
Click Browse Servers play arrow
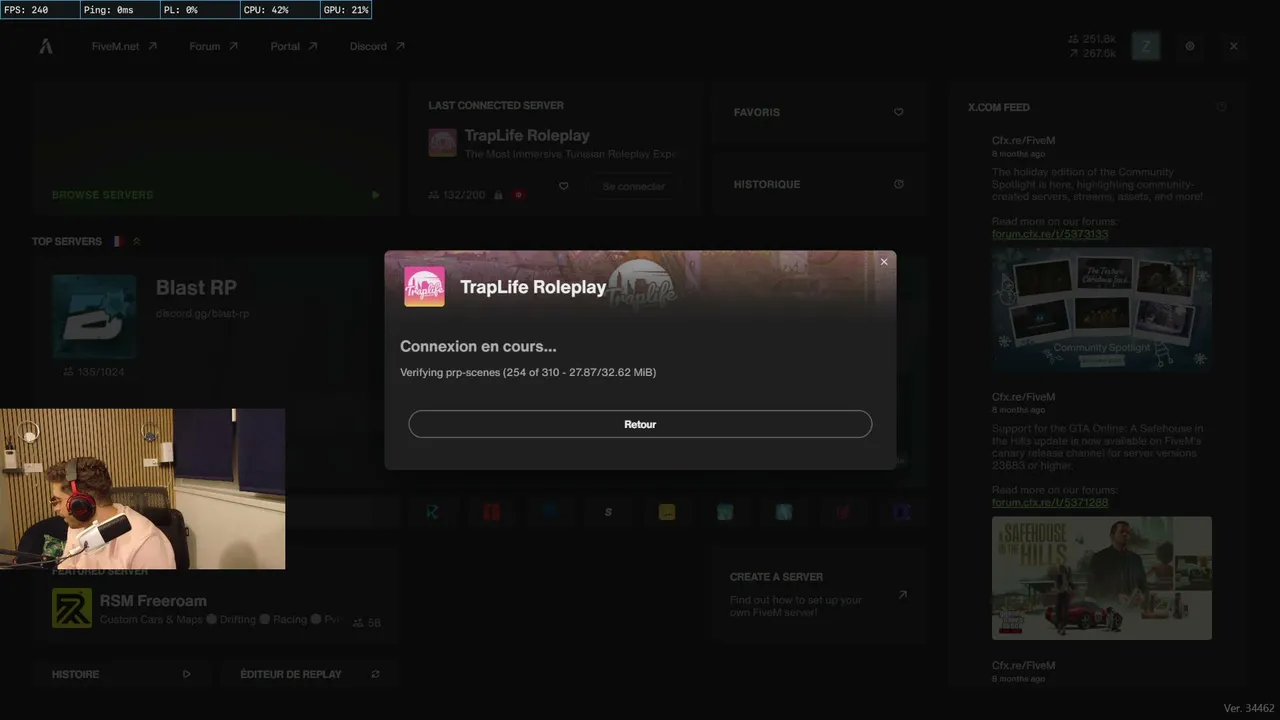pyautogui.click(x=376, y=195)
